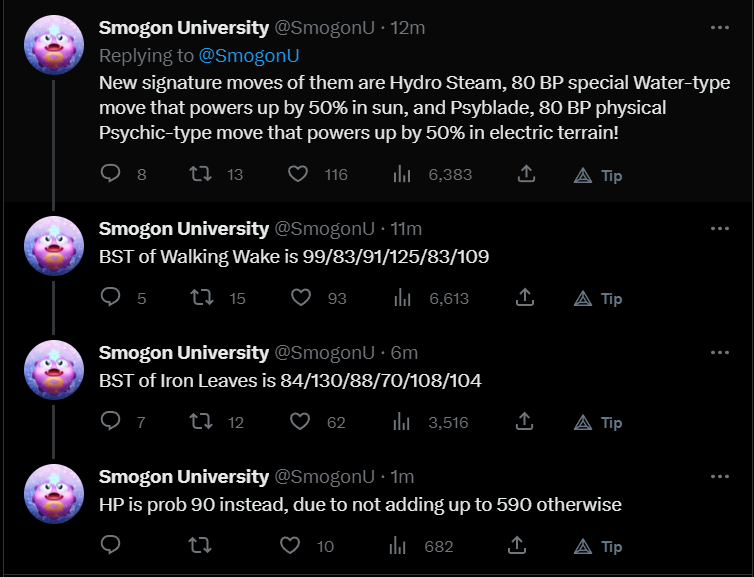Share the 'HP is prob 90' tweet
This screenshot has height=577, width=754.
(x=518, y=546)
